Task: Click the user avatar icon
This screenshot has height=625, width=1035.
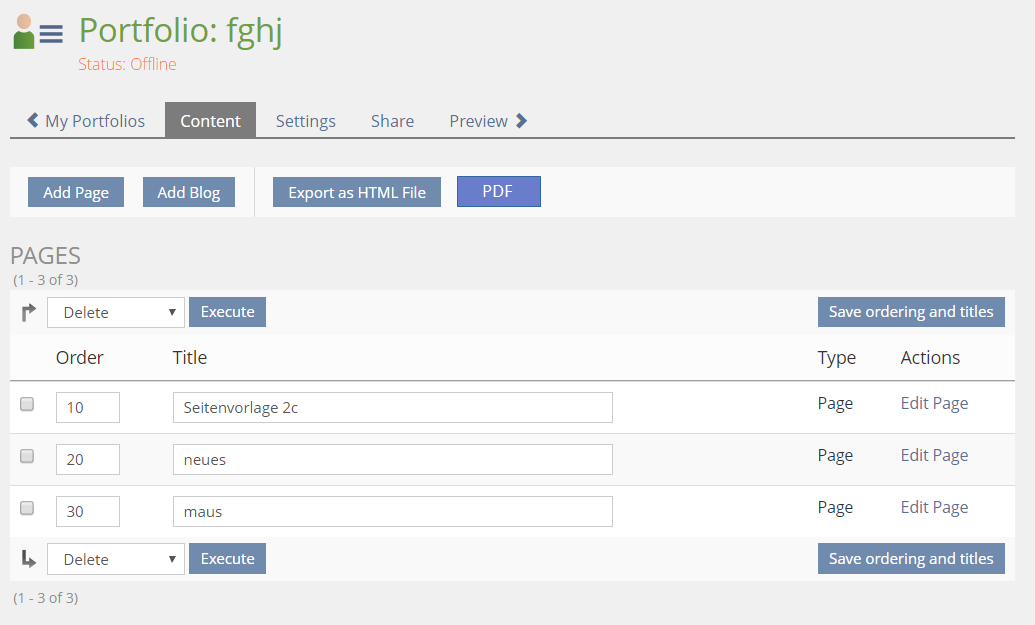Action: click(x=24, y=32)
